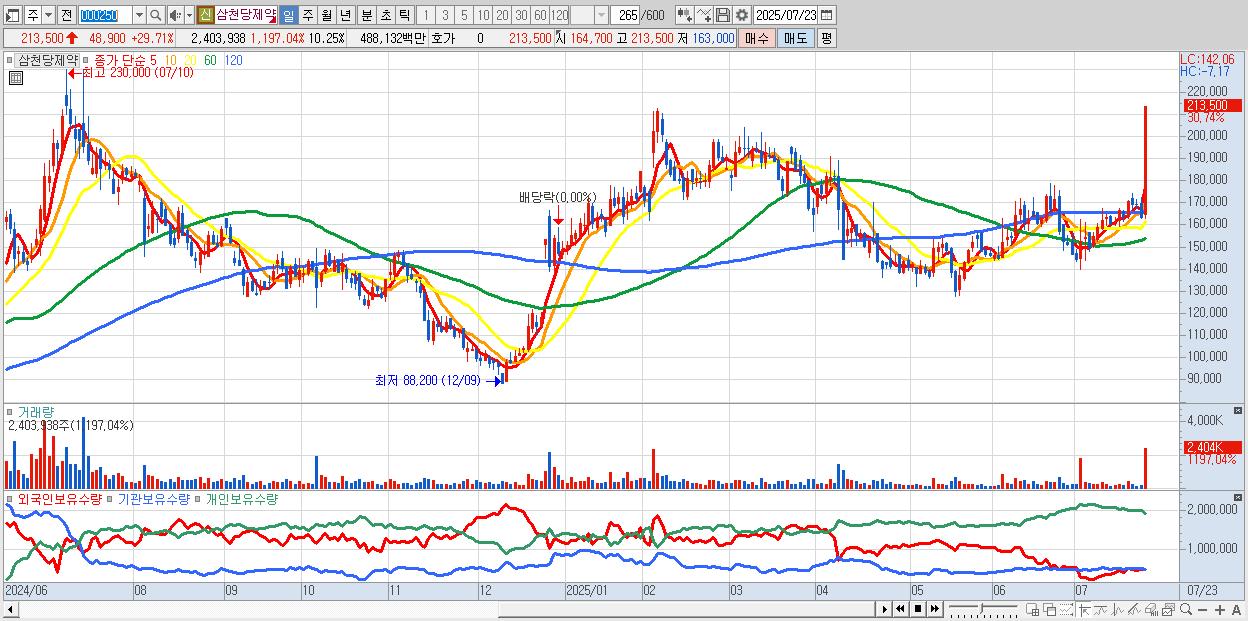Click the 평 button

[x=826, y=38]
